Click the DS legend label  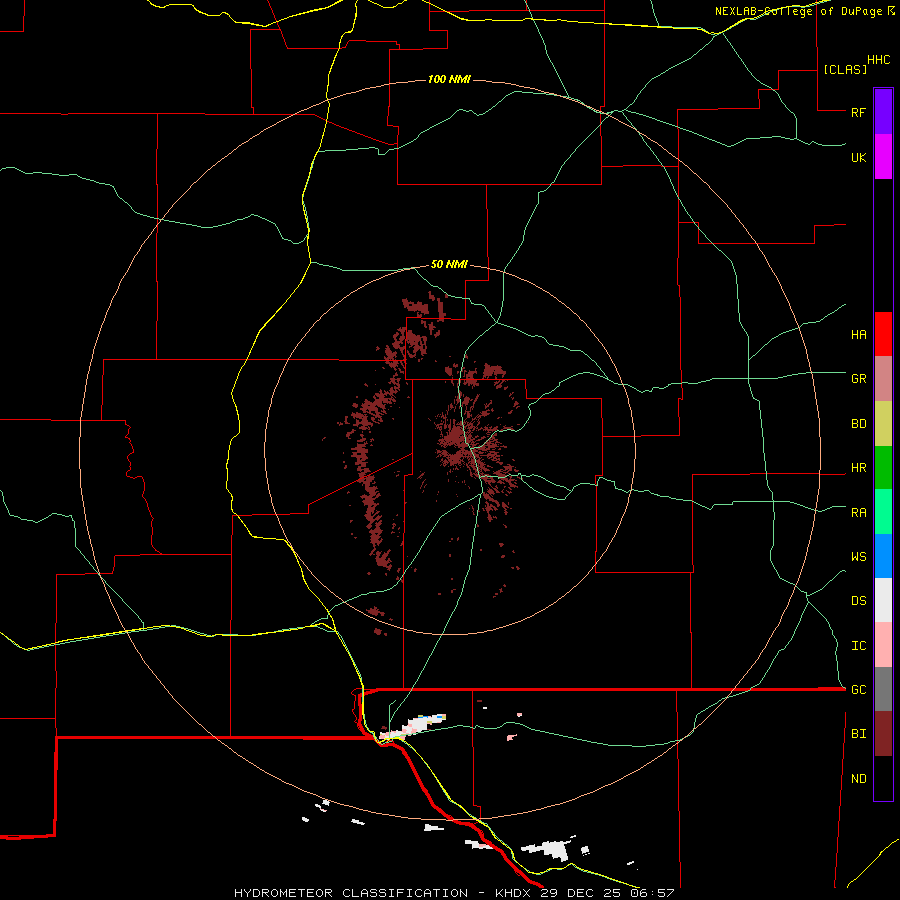coord(858,600)
